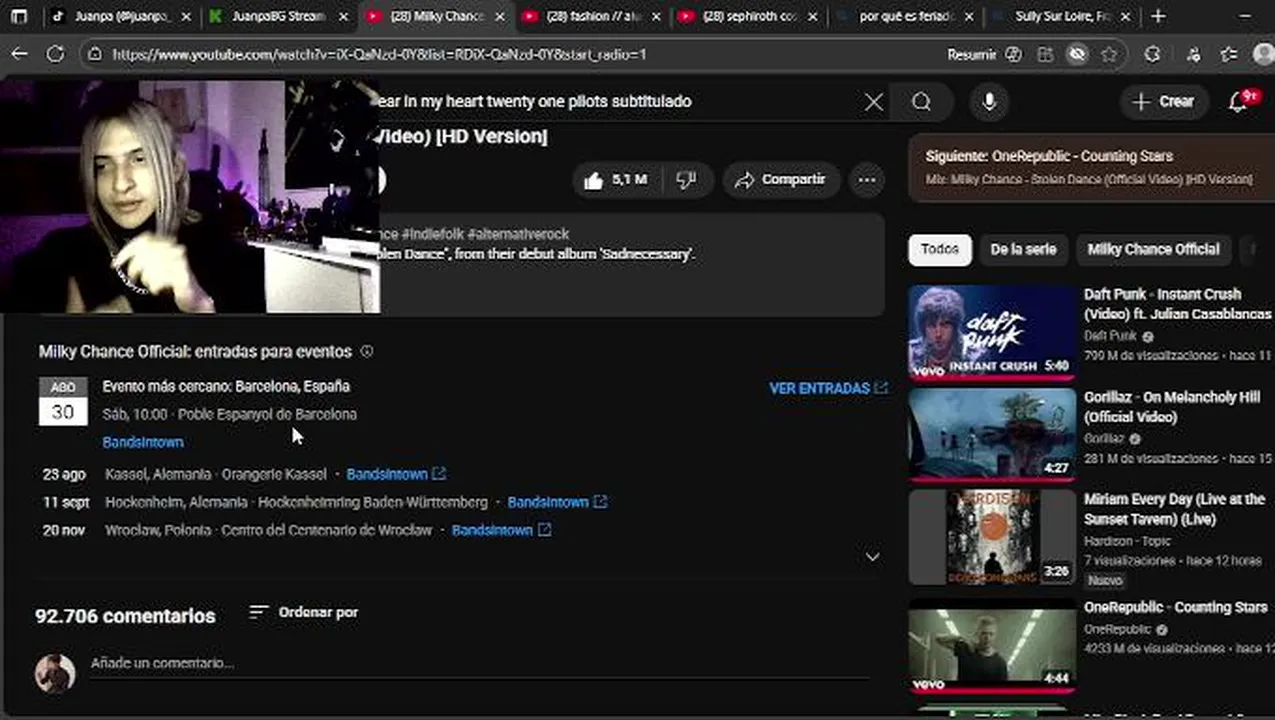The width and height of the screenshot is (1275, 720).
Task: Click the Crear button
Action: [1163, 101]
